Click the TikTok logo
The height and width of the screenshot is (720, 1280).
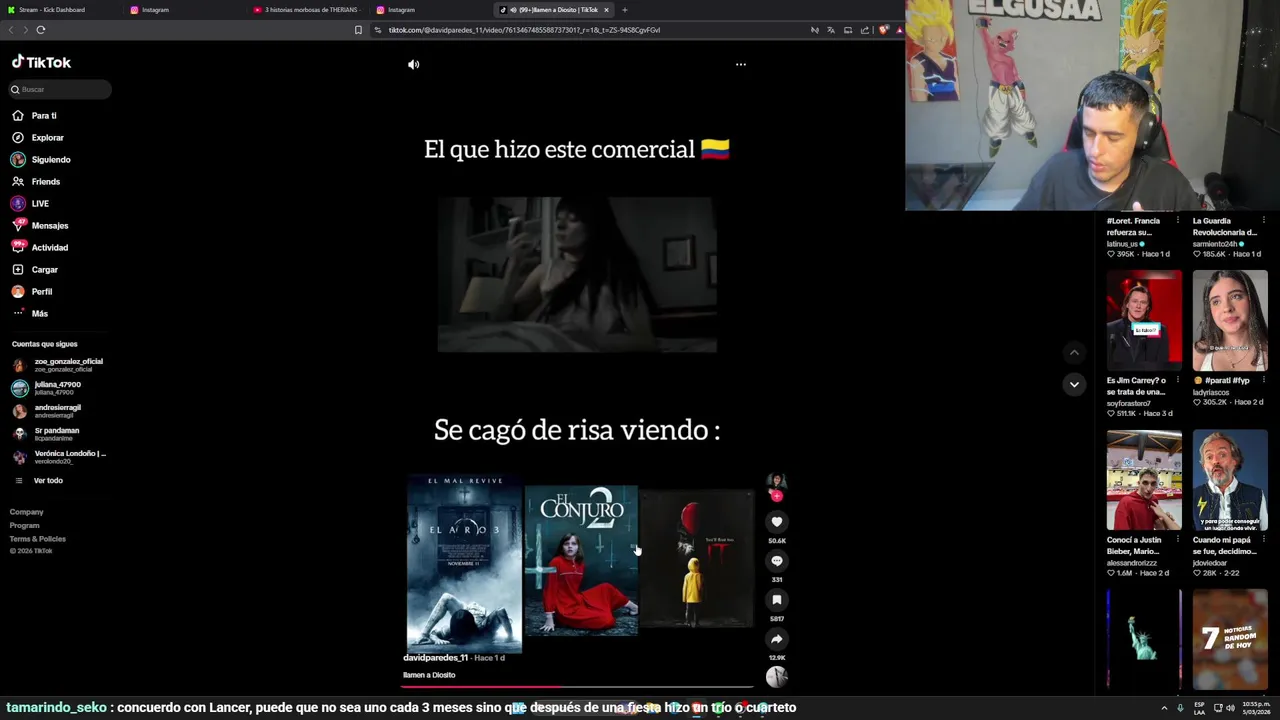[41, 62]
